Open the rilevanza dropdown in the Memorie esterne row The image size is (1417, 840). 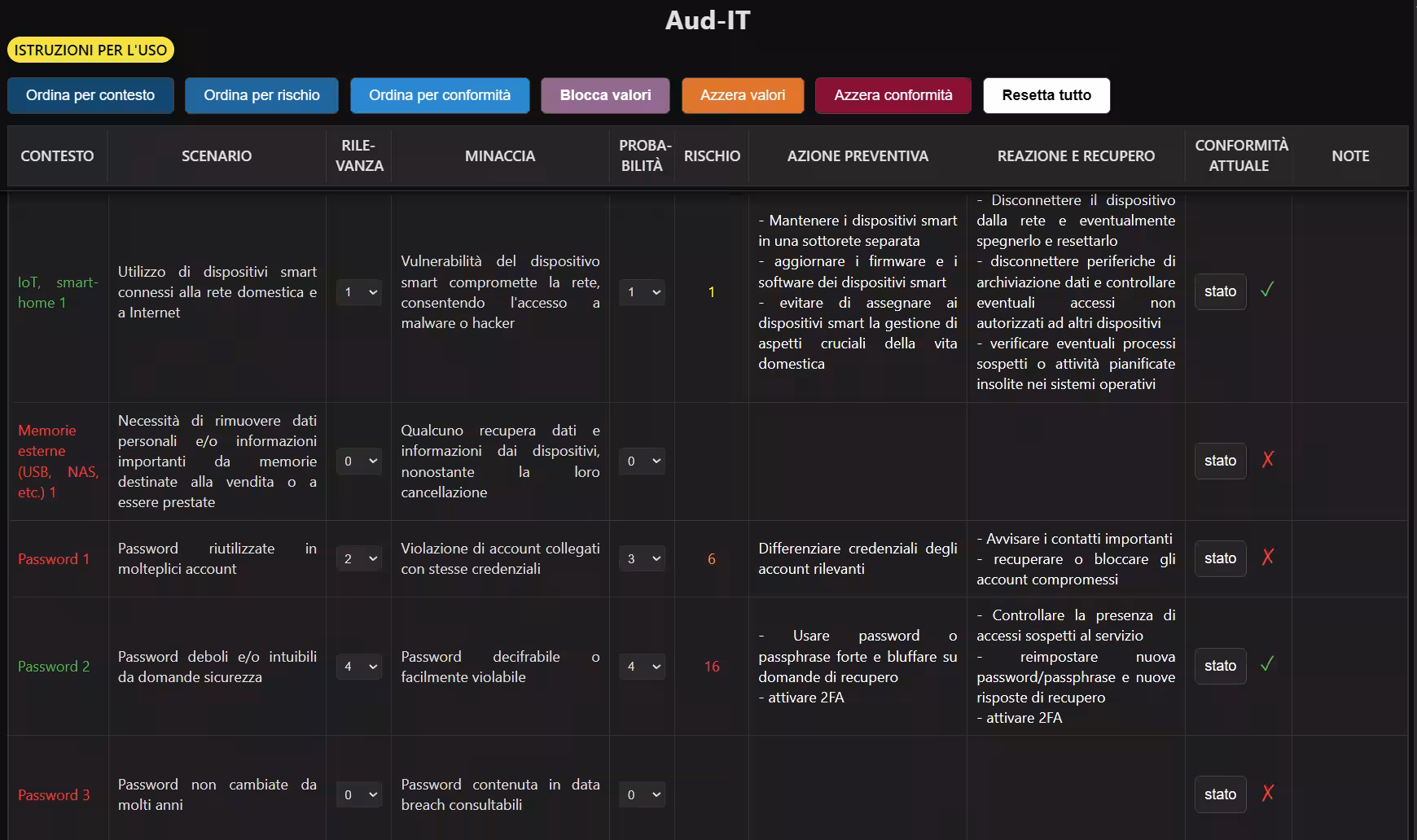pyautogui.click(x=359, y=461)
